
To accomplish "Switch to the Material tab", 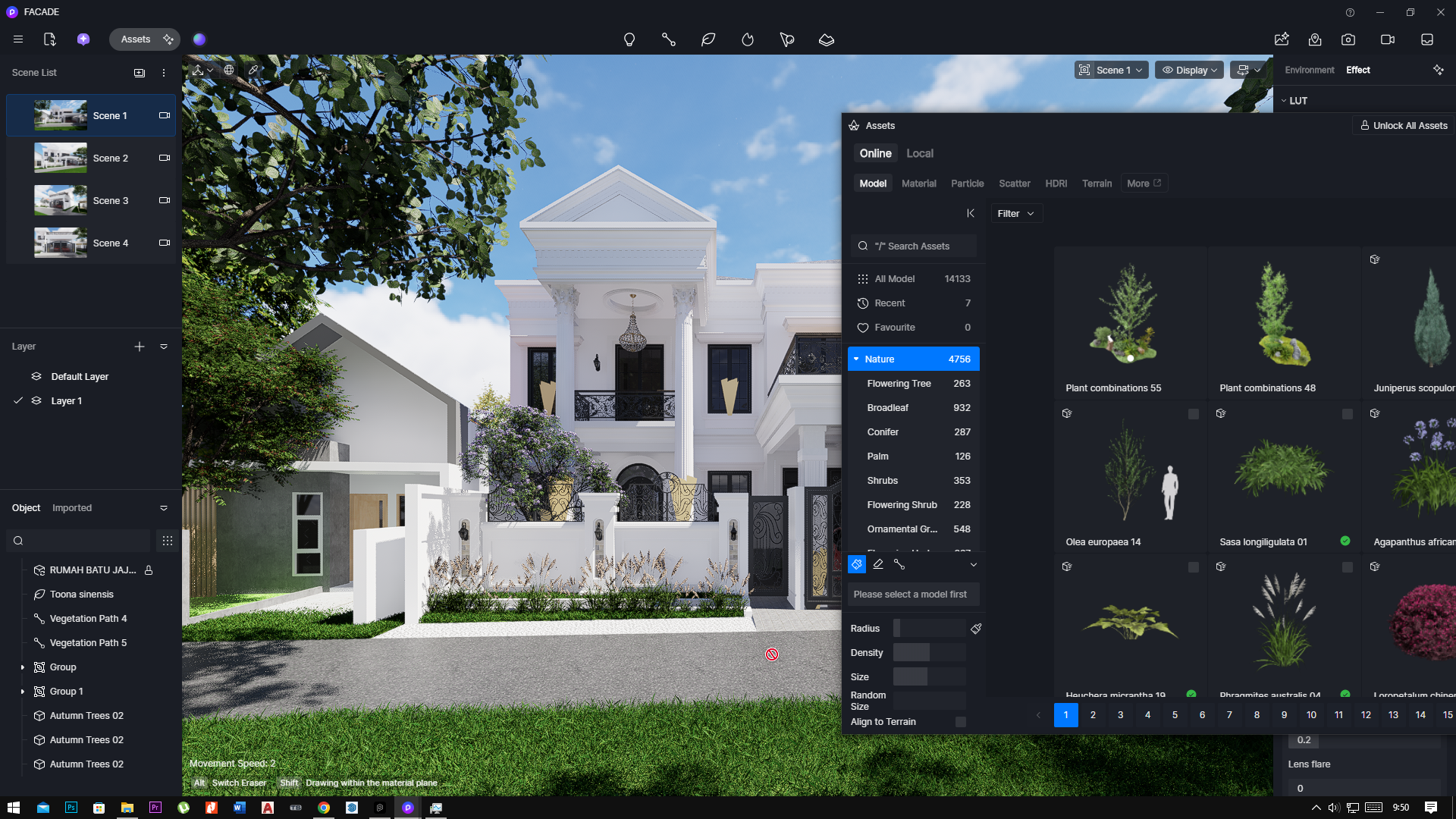I will pyautogui.click(x=918, y=184).
